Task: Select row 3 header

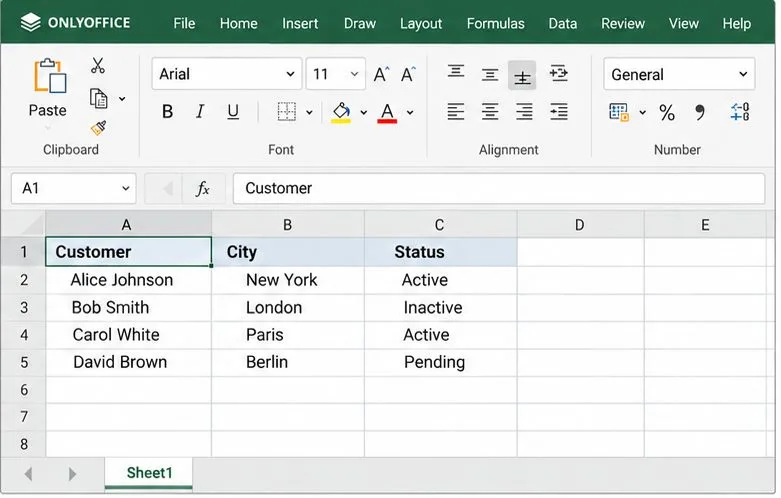Action: 23,308
